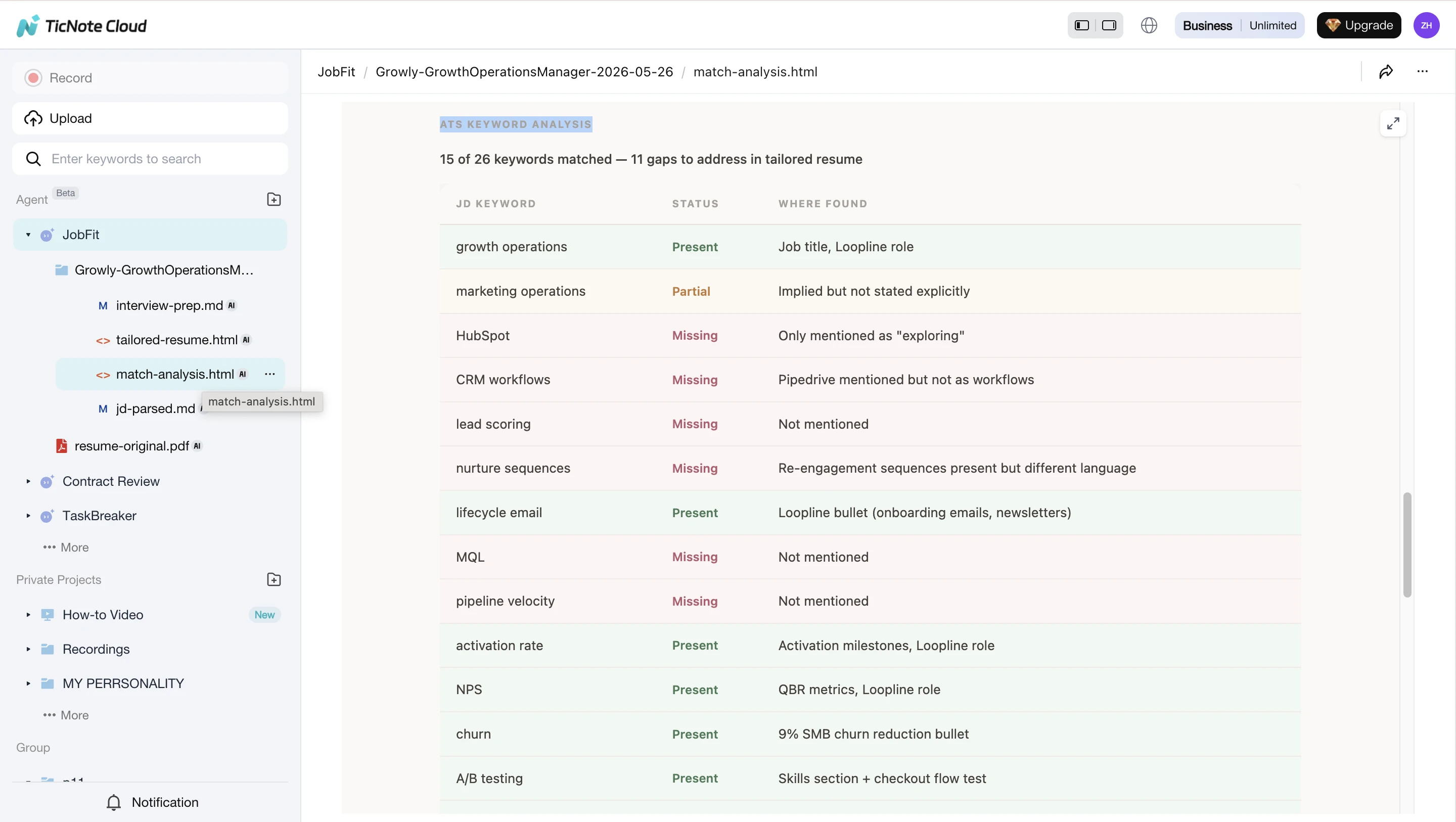Viewport: 1456px width, 822px height.
Task: Focus the keyword search field
Action: tap(150, 159)
